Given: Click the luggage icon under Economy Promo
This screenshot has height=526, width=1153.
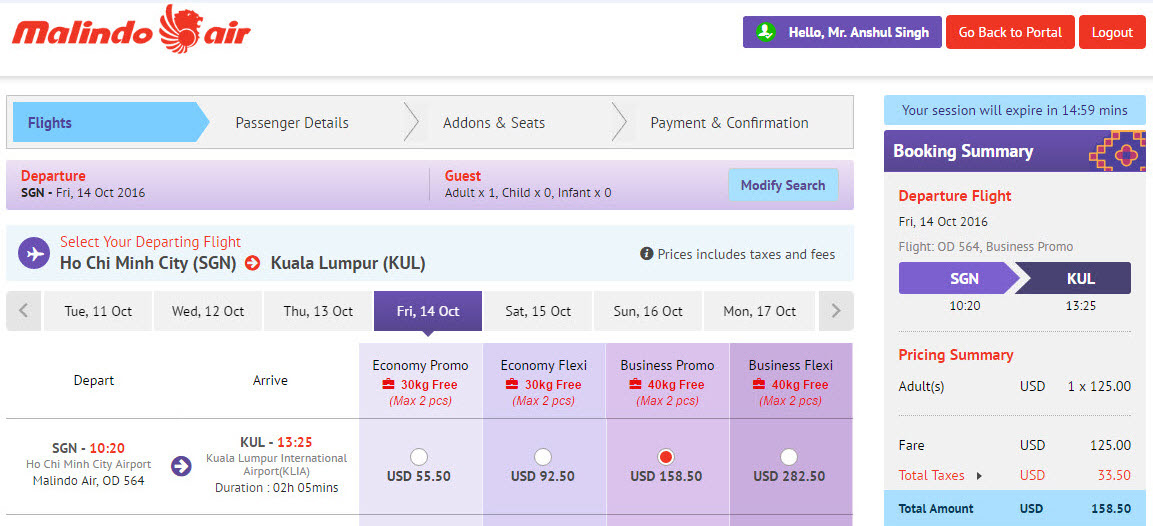Looking at the screenshot, I should click(x=388, y=384).
